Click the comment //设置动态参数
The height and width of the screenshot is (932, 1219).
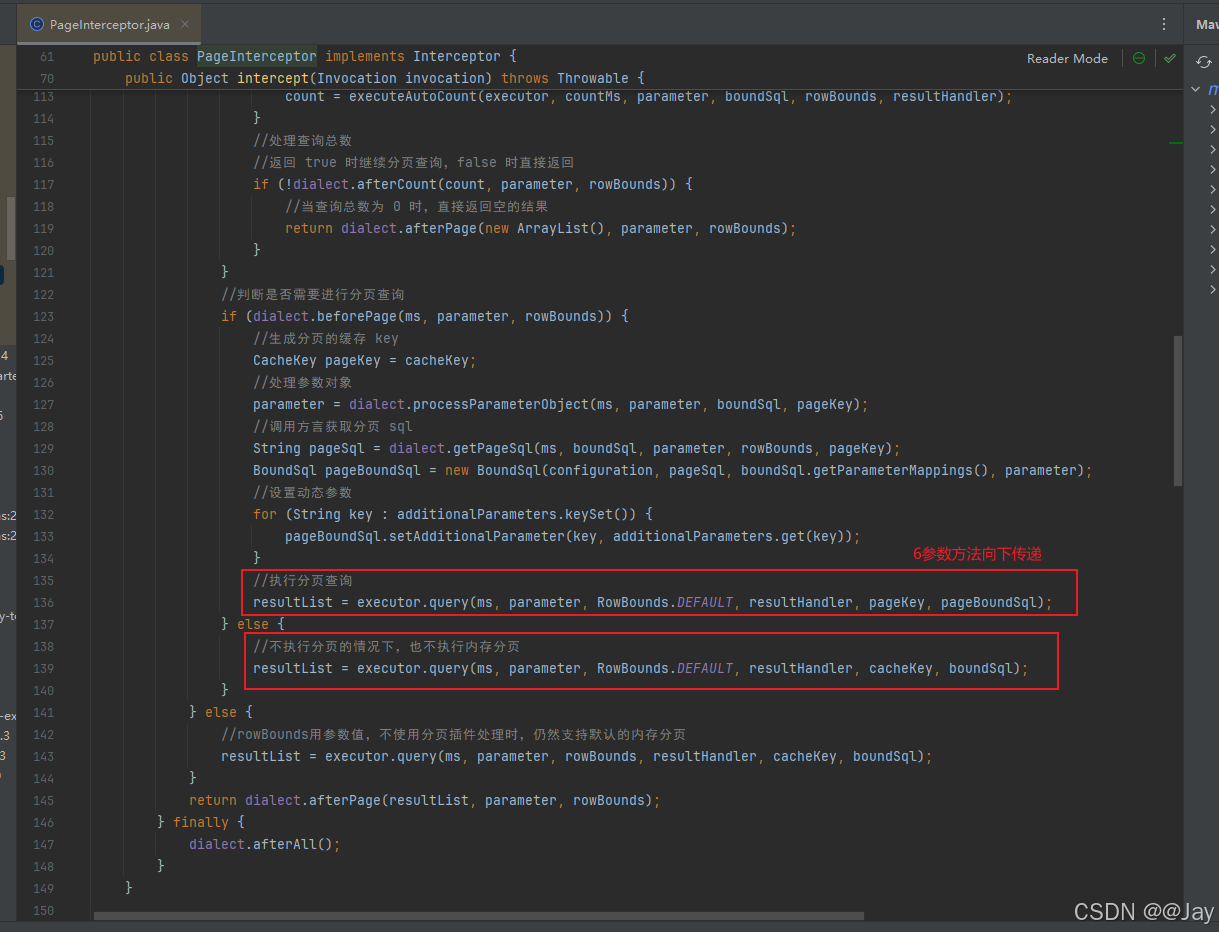click(x=302, y=492)
